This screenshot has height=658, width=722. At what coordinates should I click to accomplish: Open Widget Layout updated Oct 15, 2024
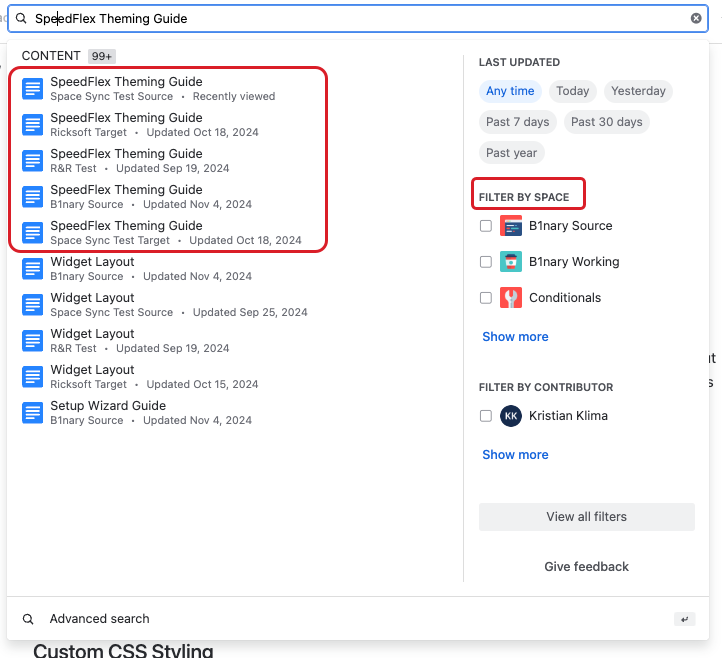(x=92, y=369)
